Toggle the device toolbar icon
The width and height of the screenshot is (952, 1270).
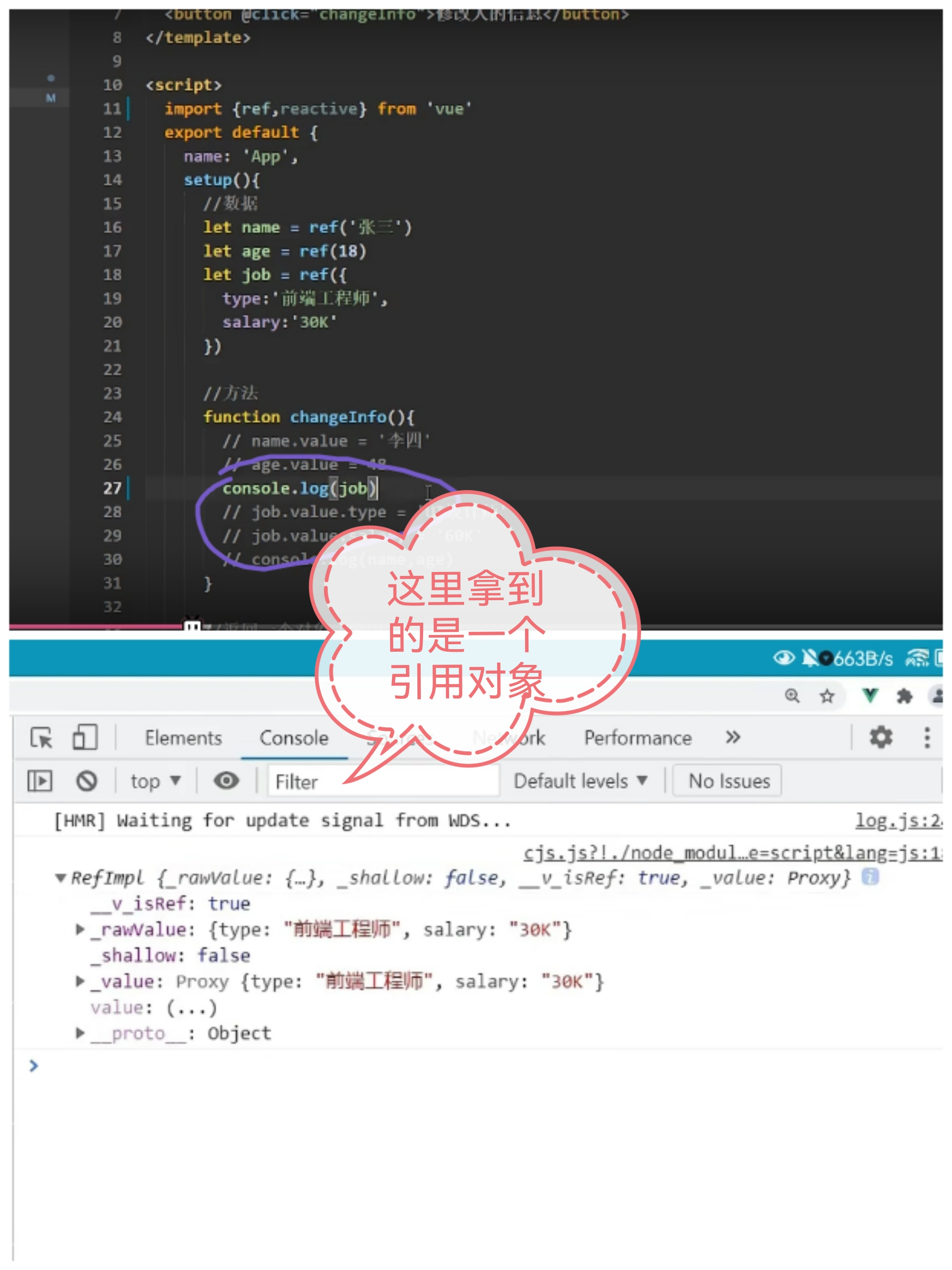pyautogui.click(x=85, y=737)
